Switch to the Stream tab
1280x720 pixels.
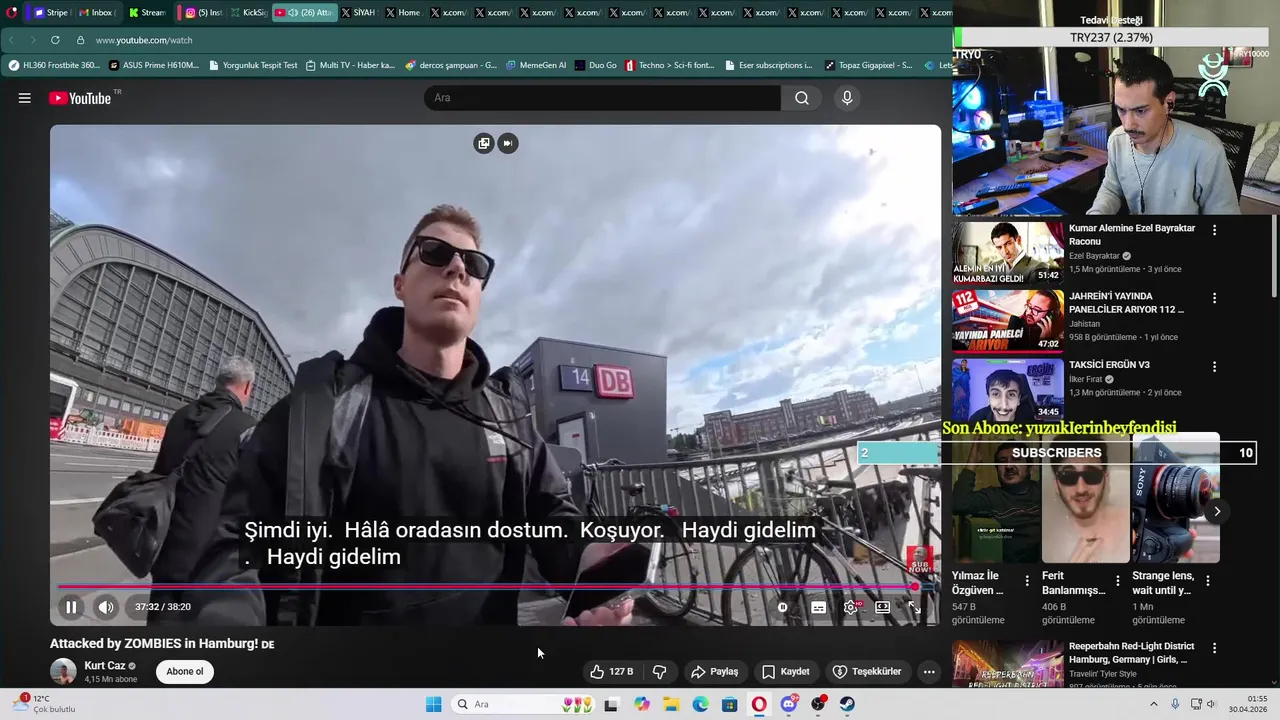tap(146, 13)
